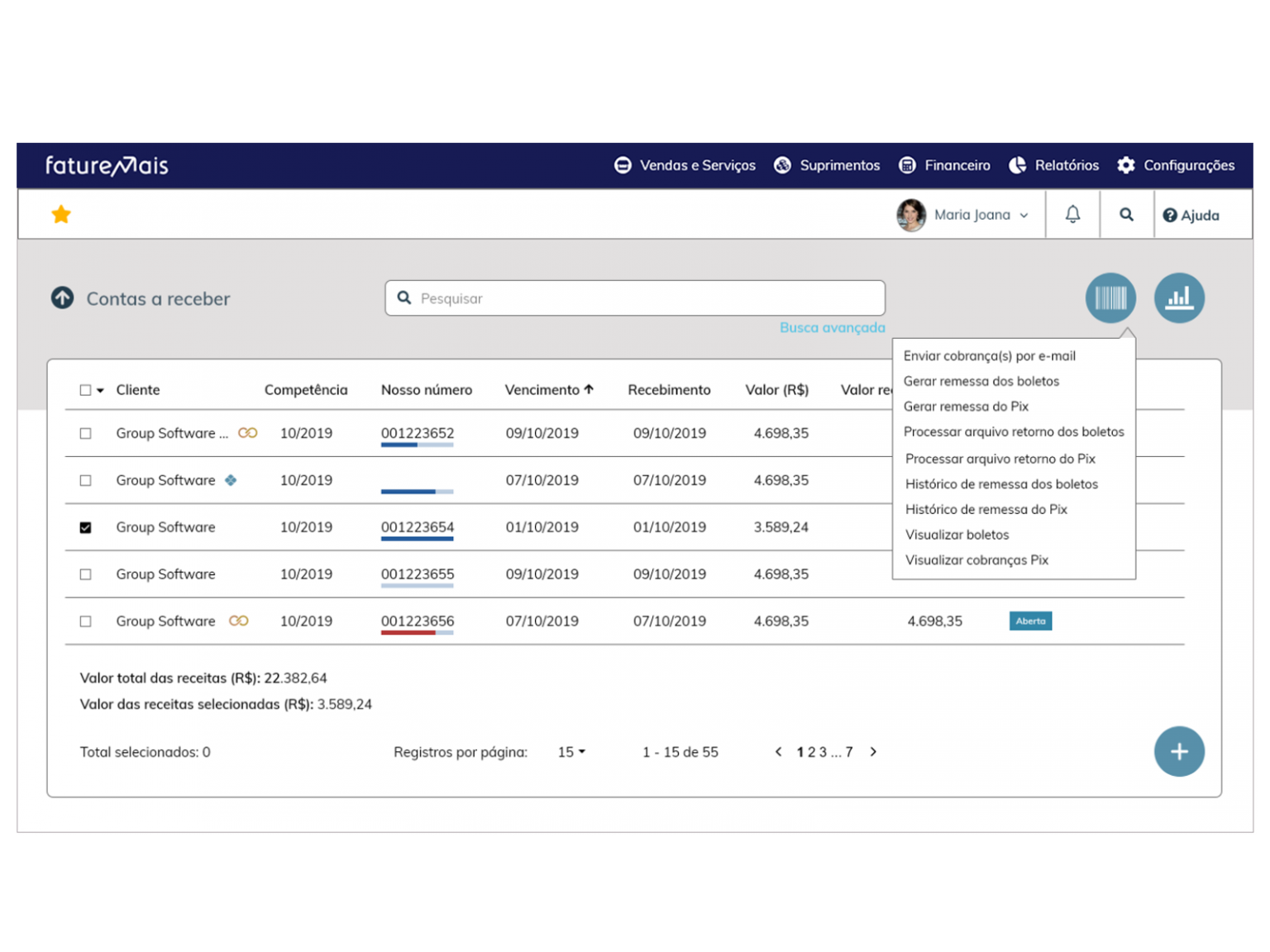Click the Busca avançada link

coord(832,328)
